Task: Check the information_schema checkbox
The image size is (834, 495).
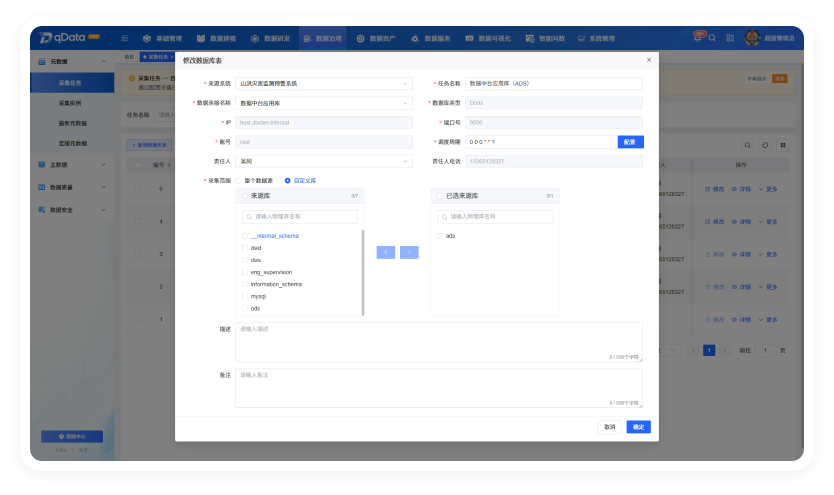Action: [x=245, y=284]
